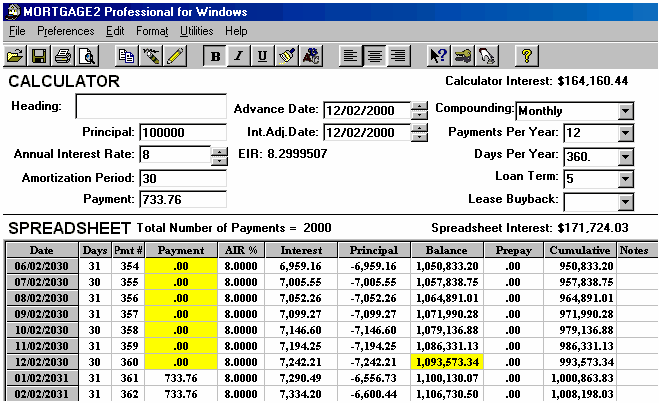Toggle Underline formatting button
659x403 pixels.
(x=262, y=55)
